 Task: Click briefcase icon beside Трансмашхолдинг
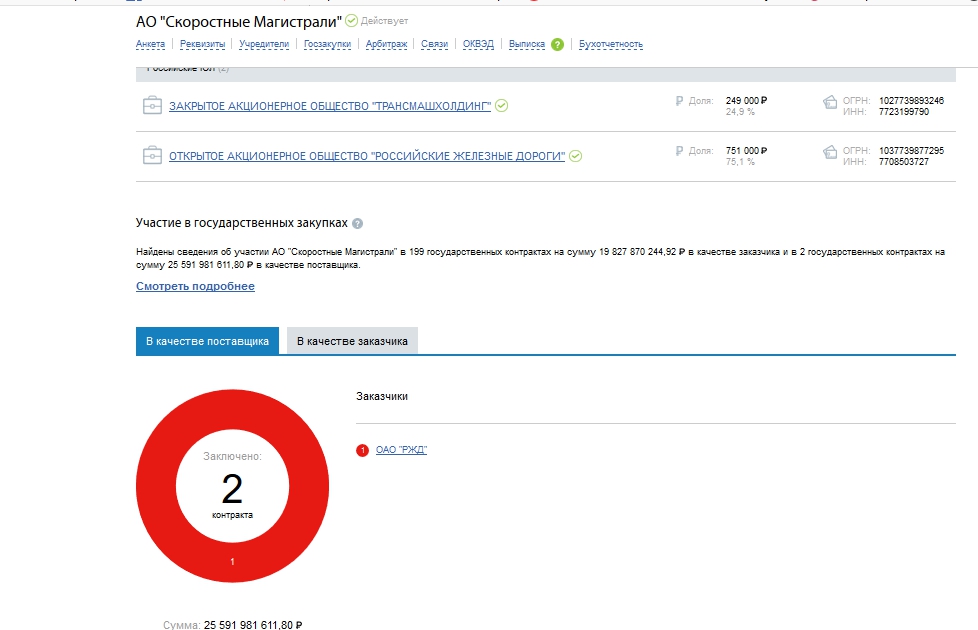pyautogui.click(x=152, y=105)
